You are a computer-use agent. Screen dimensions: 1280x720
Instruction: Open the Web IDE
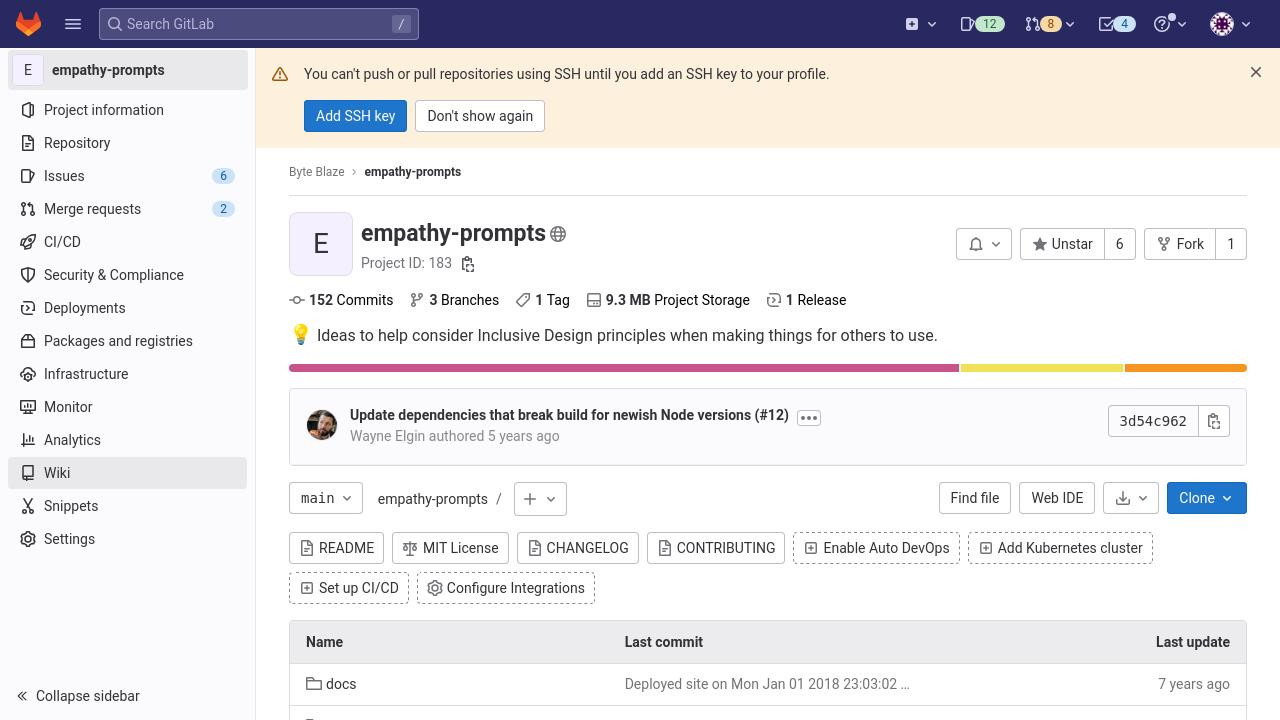coord(1057,498)
